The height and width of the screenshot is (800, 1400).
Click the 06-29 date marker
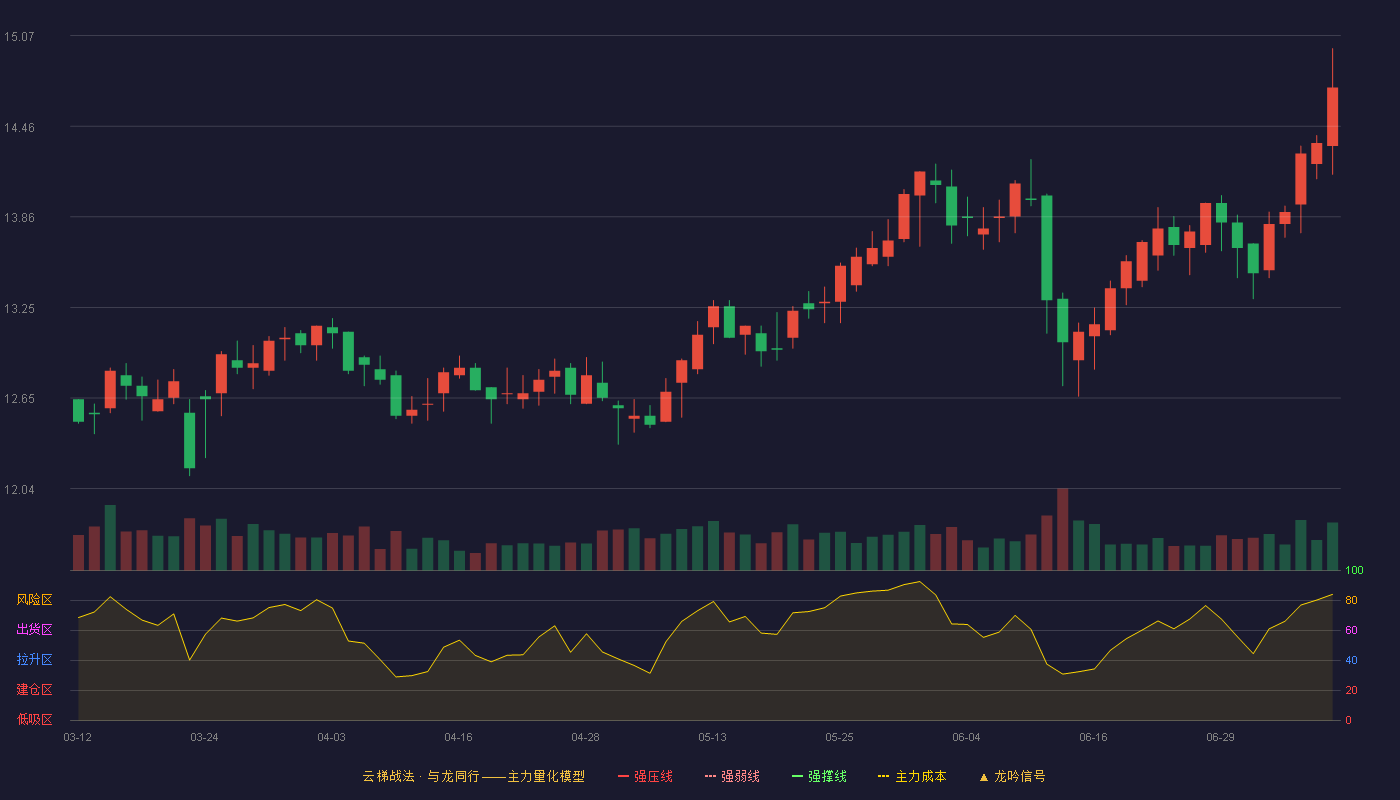pyautogui.click(x=1220, y=737)
